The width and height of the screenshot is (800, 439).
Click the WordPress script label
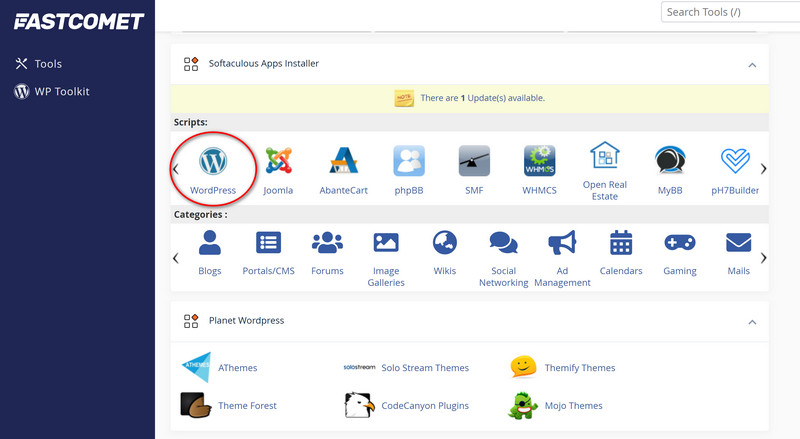point(213,190)
